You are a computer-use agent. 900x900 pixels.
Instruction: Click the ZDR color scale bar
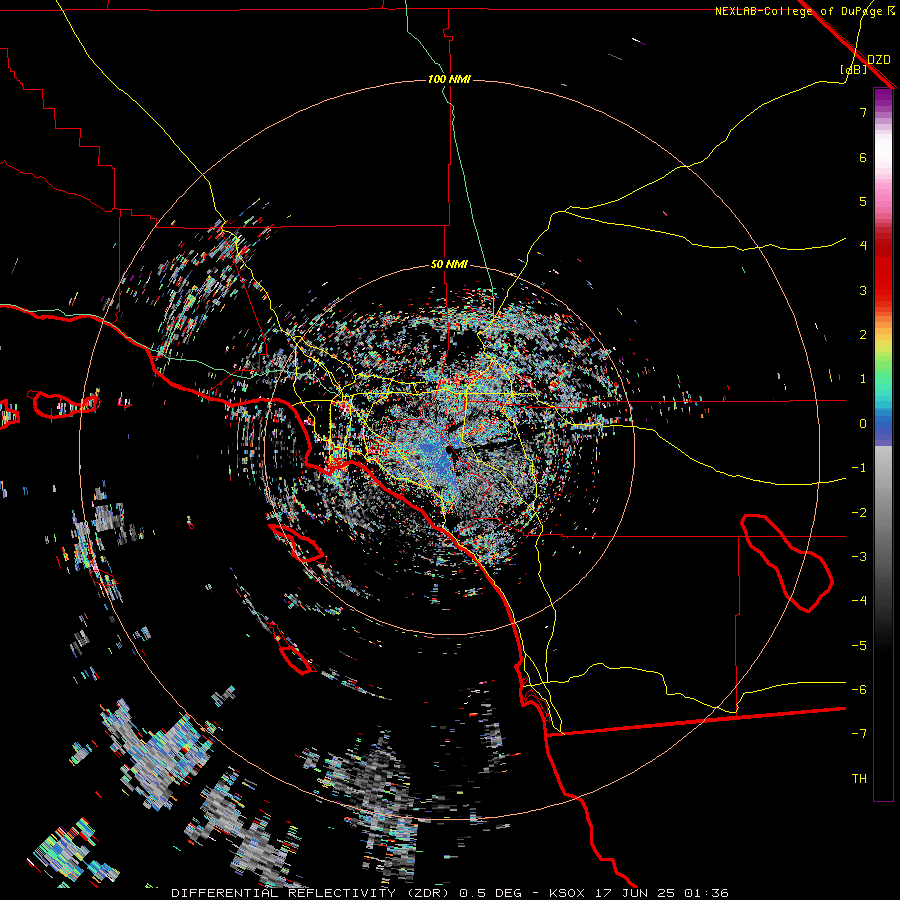[x=883, y=444]
